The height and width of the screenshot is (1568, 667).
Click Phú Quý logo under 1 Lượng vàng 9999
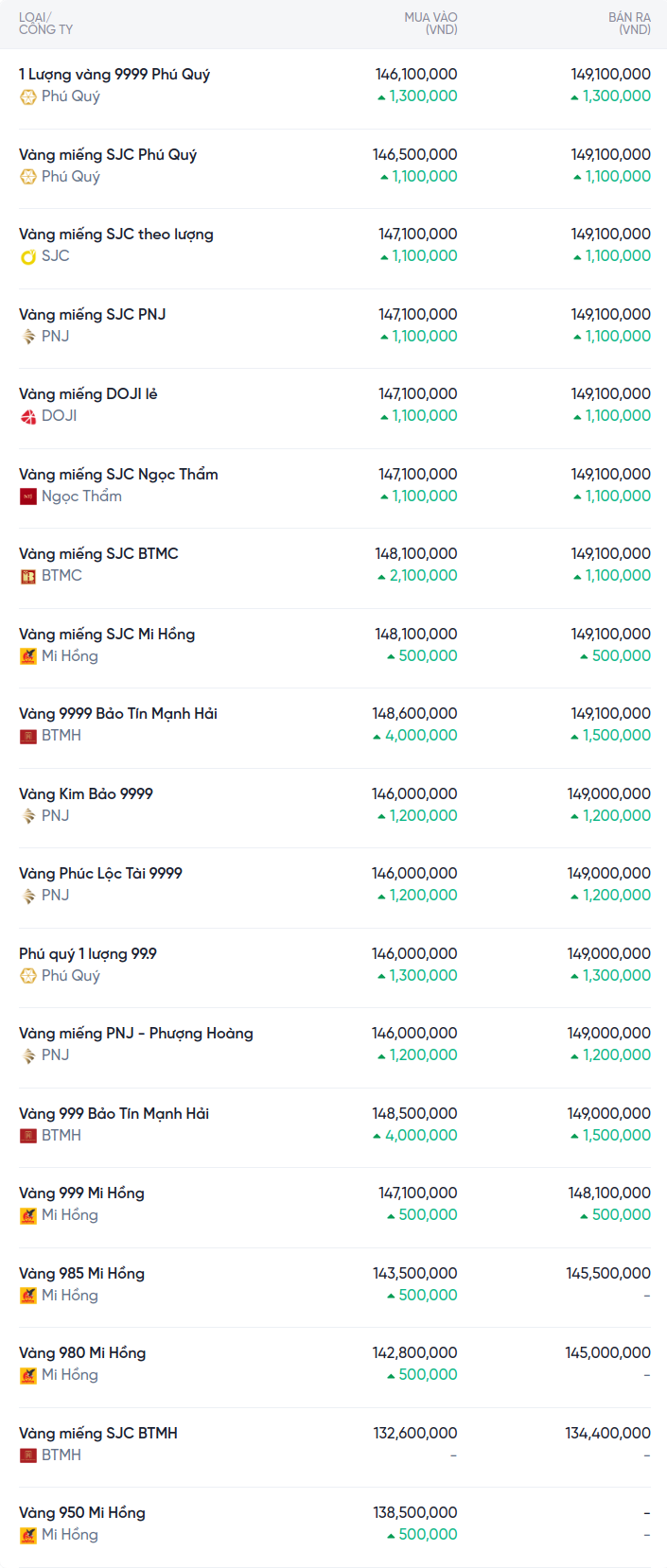(x=28, y=96)
